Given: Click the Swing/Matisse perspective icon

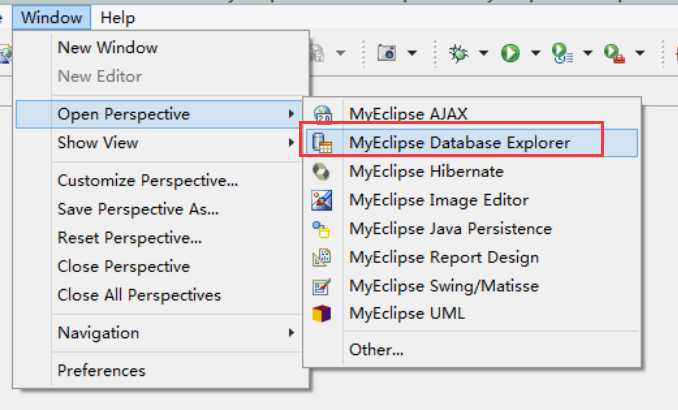Looking at the screenshot, I should [322, 286].
